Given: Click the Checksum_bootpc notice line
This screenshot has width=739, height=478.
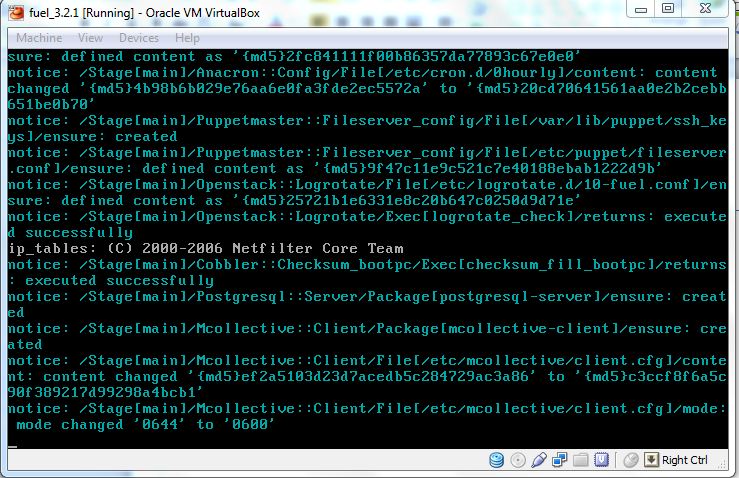Looking at the screenshot, I should (x=367, y=272).
